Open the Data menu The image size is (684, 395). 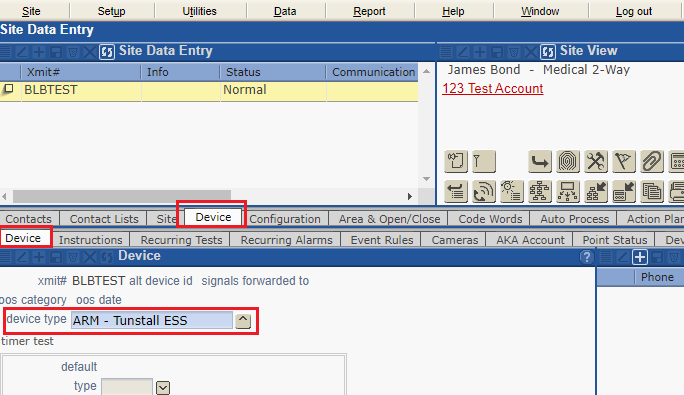[285, 11]
